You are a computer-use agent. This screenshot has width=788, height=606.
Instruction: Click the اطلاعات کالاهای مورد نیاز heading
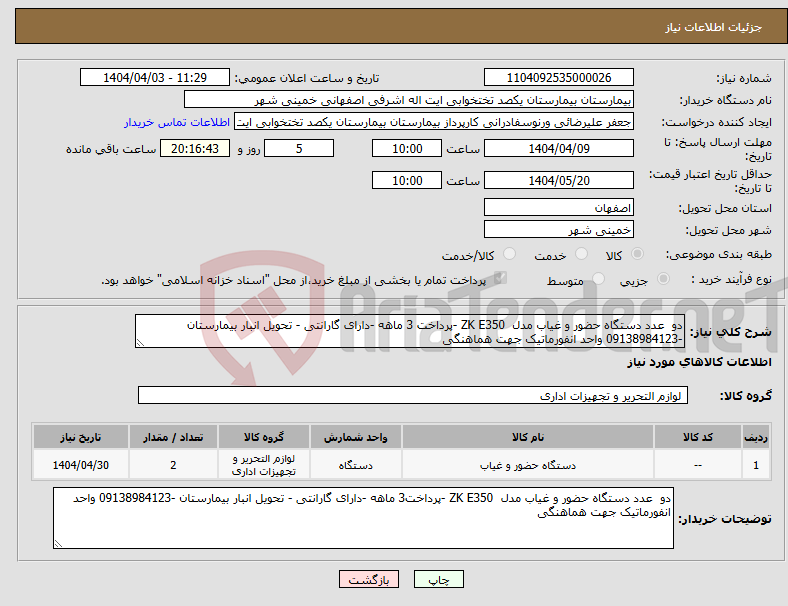pyautogui.click(x=699, y=362)
